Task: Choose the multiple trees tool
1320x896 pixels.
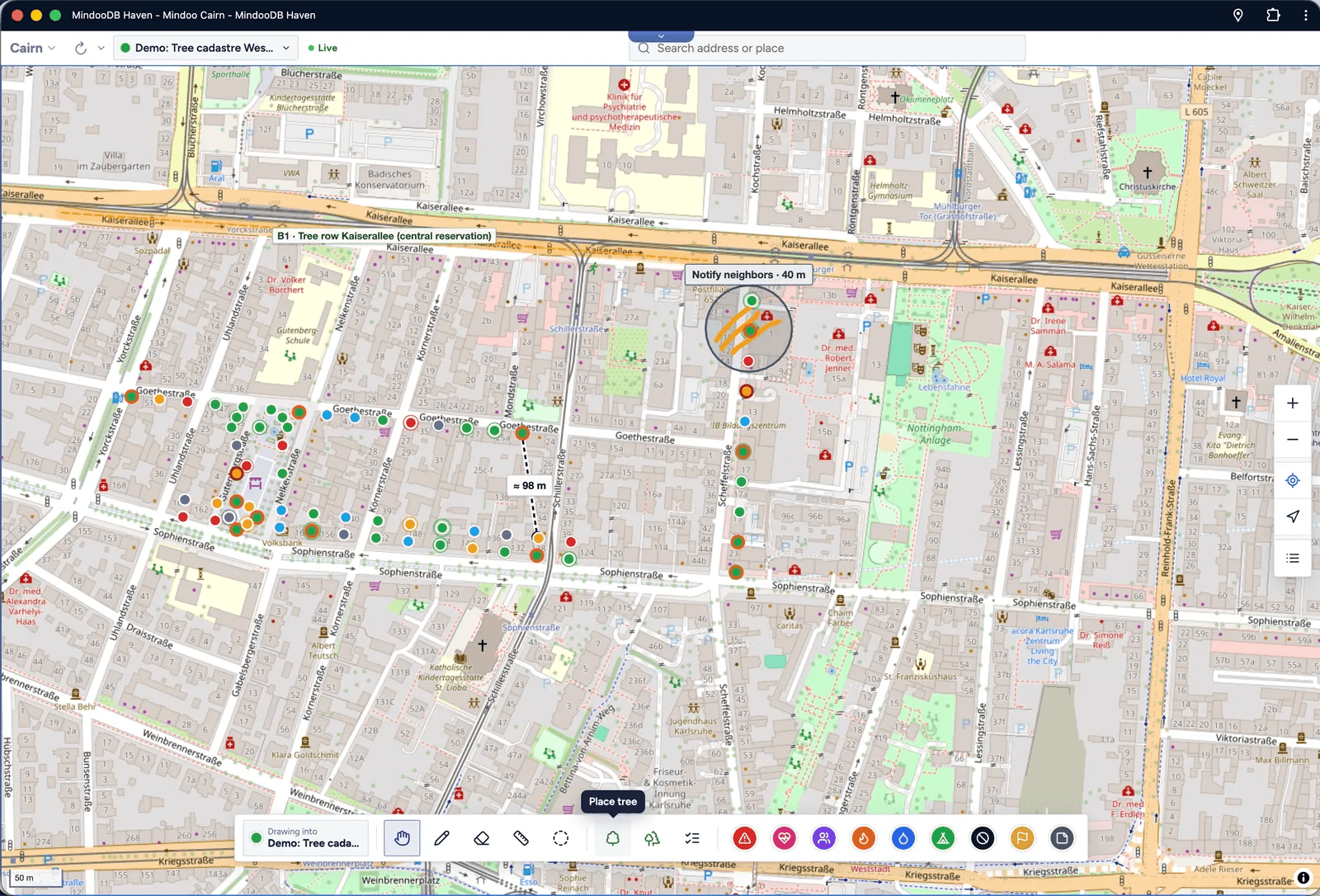Action: (653, 838)
